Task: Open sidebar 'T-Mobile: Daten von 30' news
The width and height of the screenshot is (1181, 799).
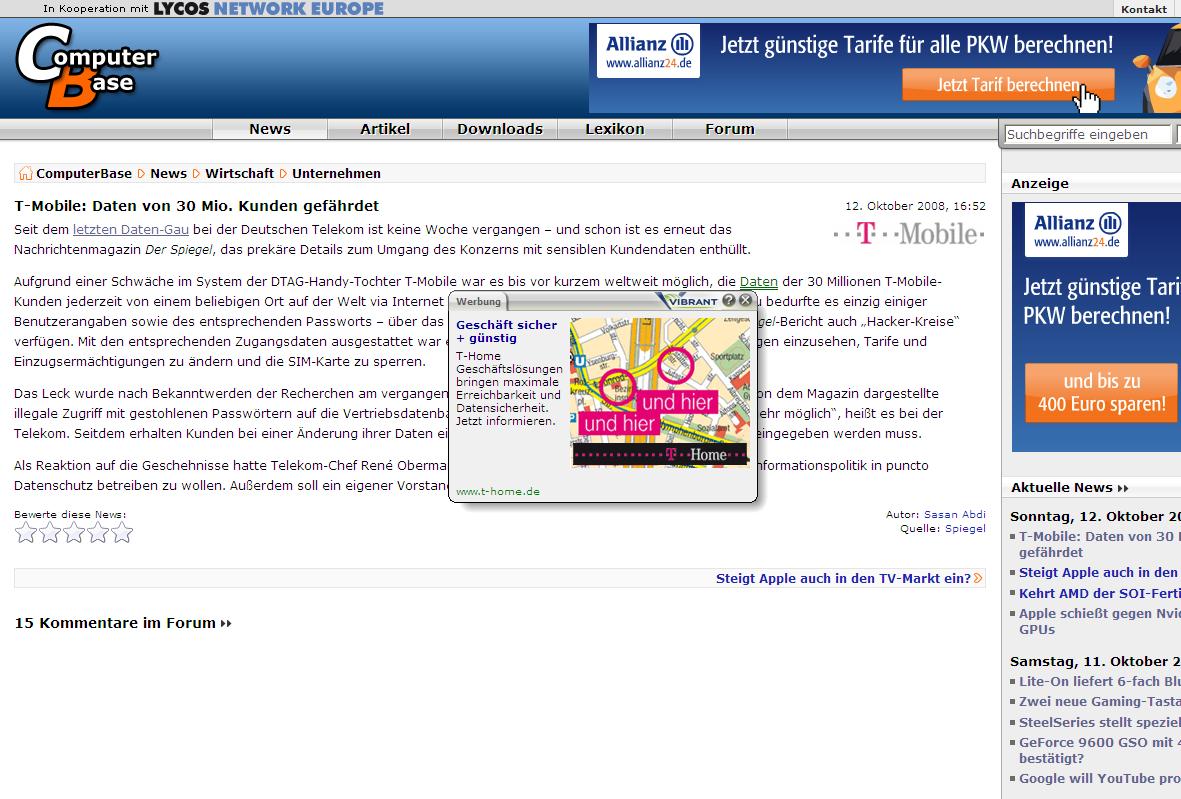Action: pyautogui.click(x=1100, y=544)
